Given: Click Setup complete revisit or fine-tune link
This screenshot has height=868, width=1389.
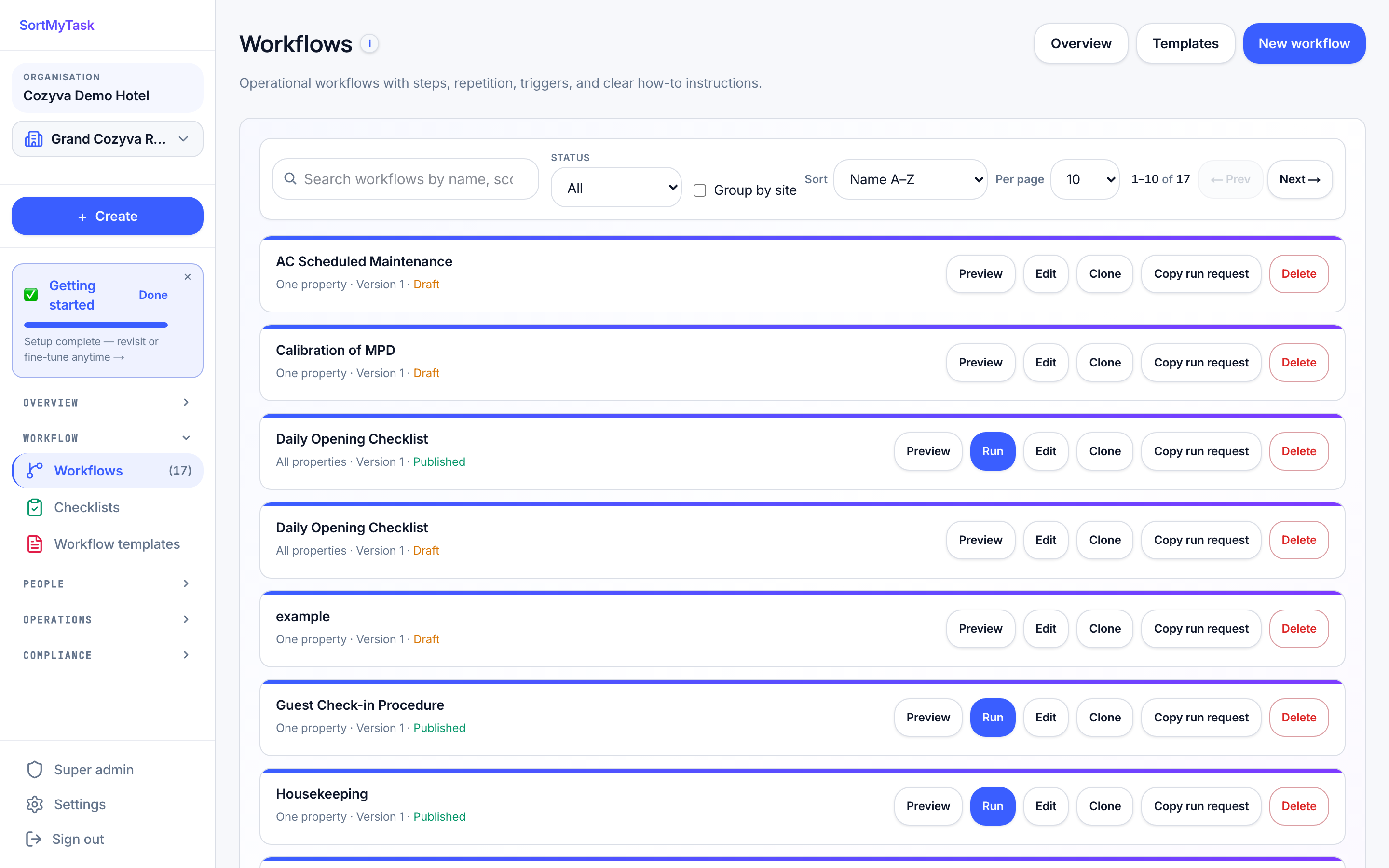Looking at the screenshot, I should click(x=91, y=349).
